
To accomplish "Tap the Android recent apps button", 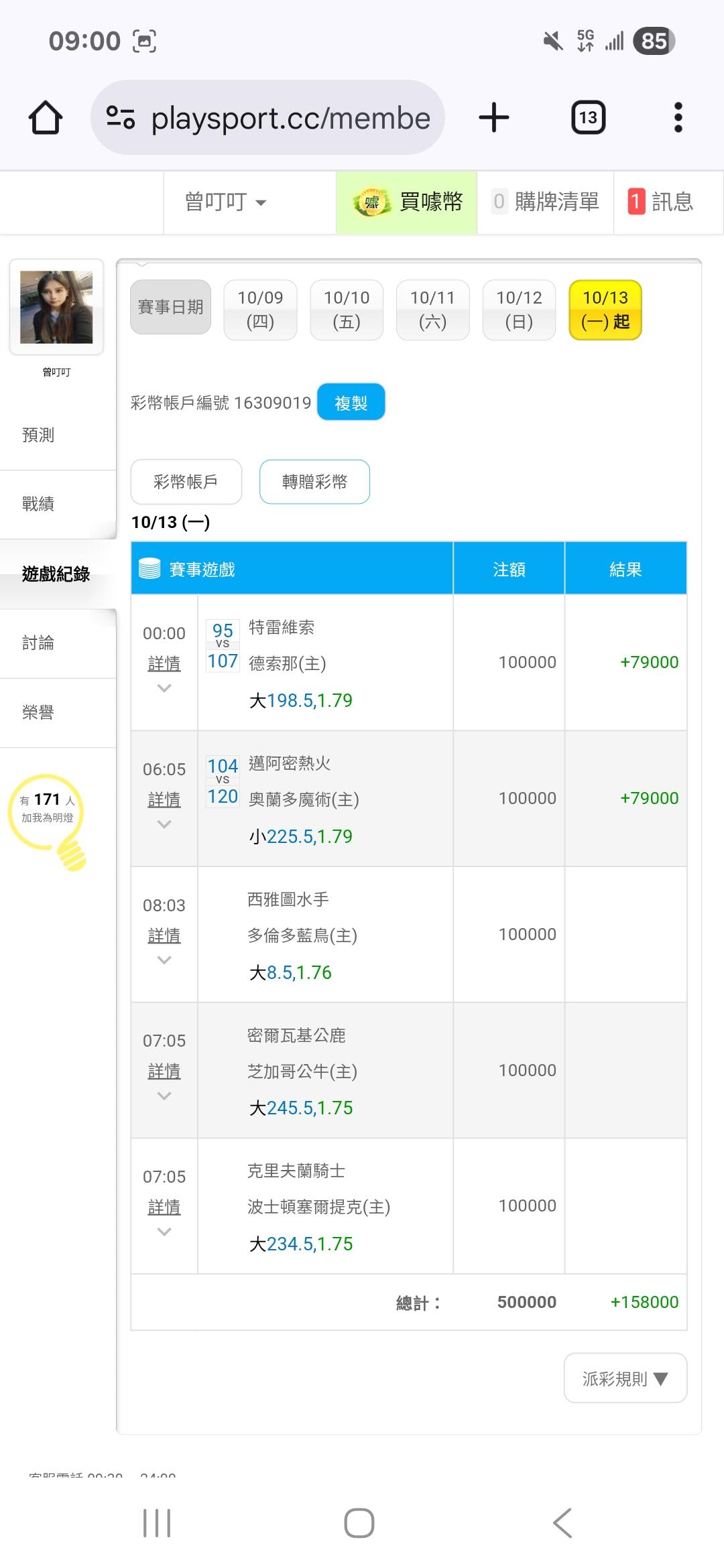I will (x=157, y=1523).
